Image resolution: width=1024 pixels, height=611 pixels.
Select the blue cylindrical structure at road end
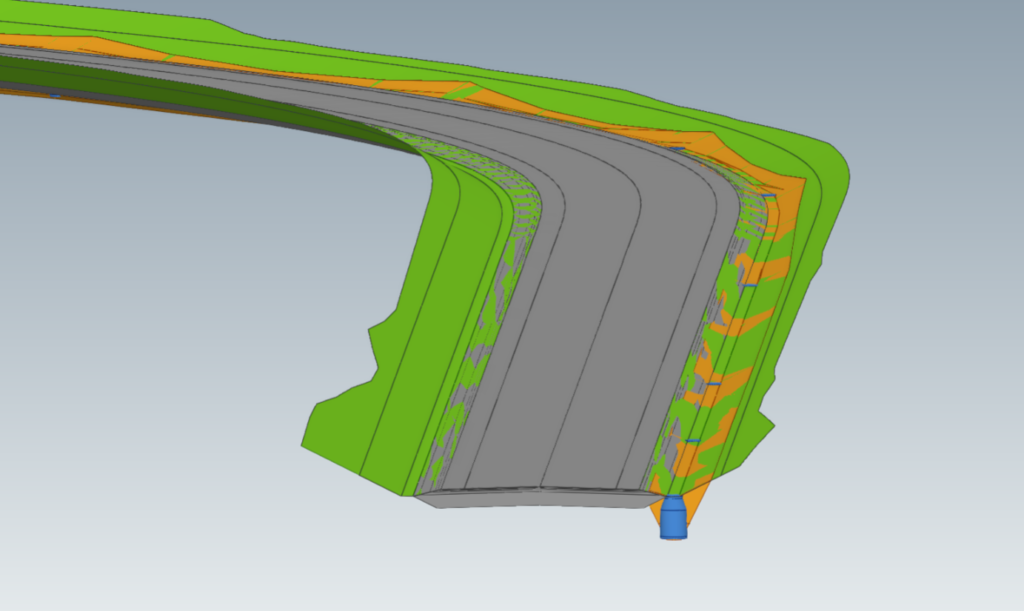point(674,518)
